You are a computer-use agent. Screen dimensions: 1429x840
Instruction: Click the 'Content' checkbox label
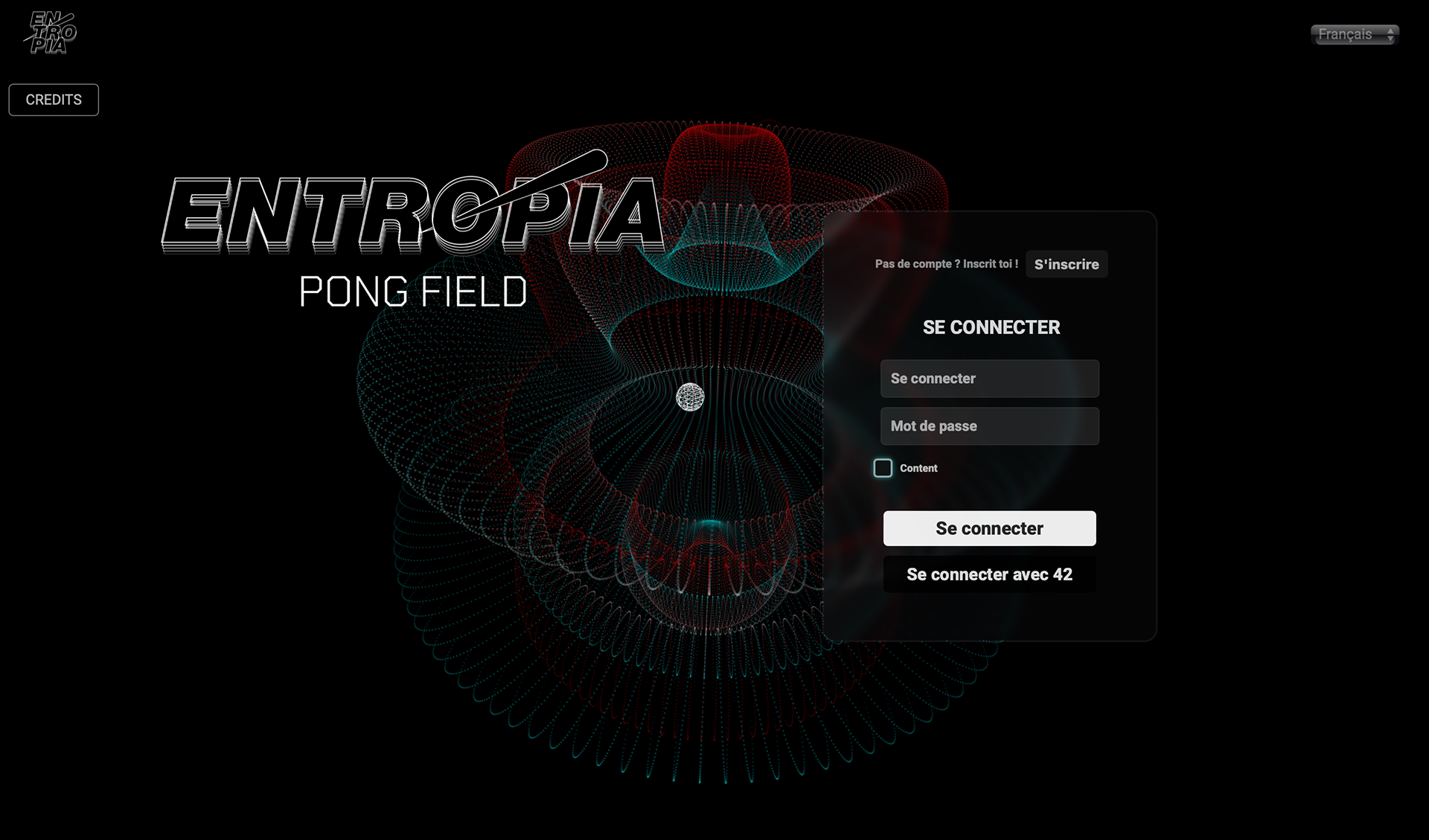tap(918, 468)
